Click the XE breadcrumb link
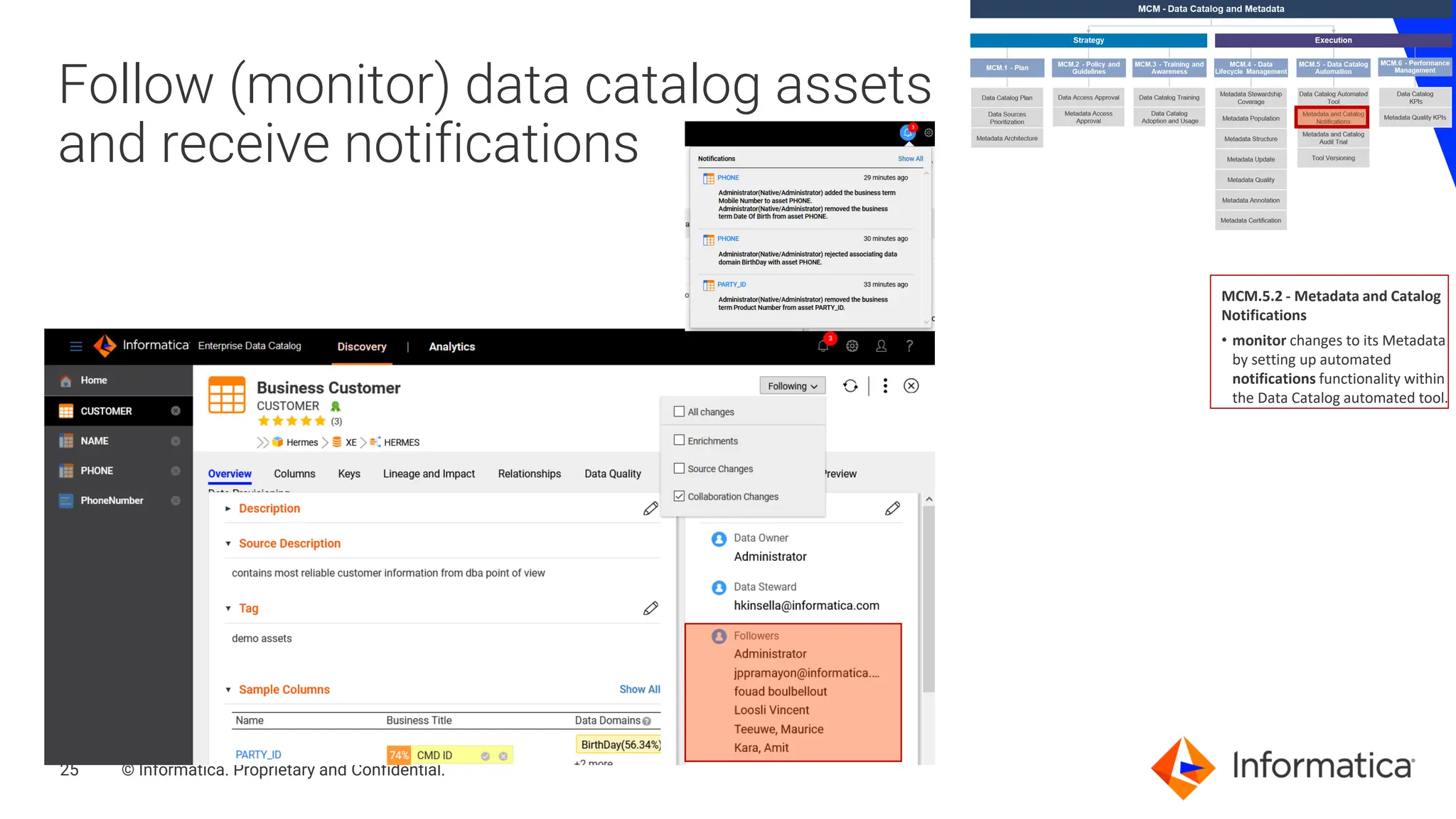1456x819 pixels. [351, 443]
